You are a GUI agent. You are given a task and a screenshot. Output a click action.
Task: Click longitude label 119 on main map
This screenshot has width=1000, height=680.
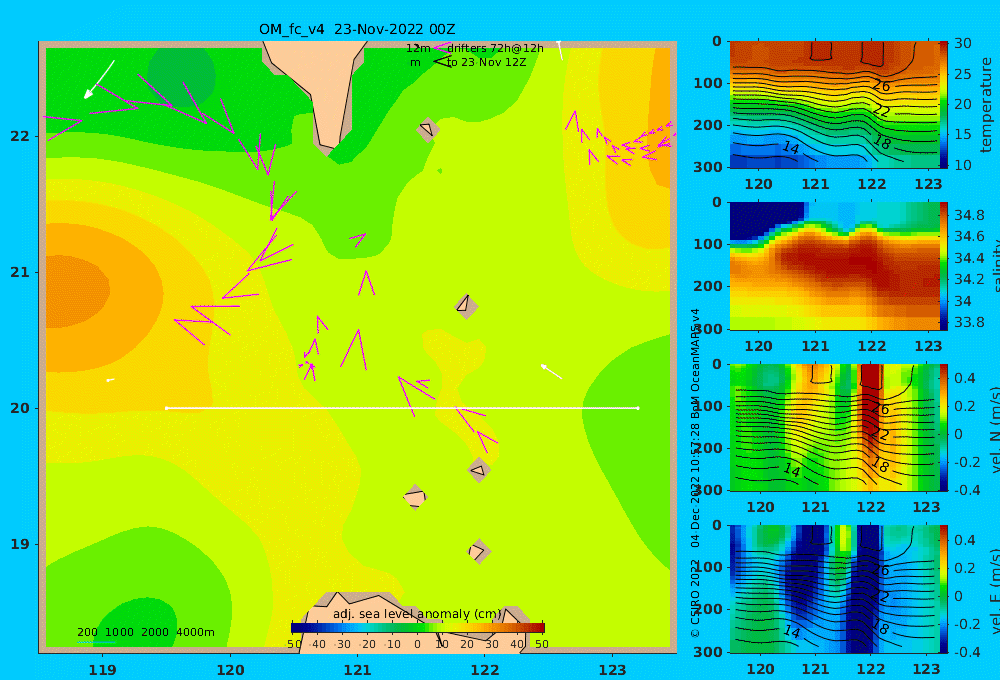(102, 670)
